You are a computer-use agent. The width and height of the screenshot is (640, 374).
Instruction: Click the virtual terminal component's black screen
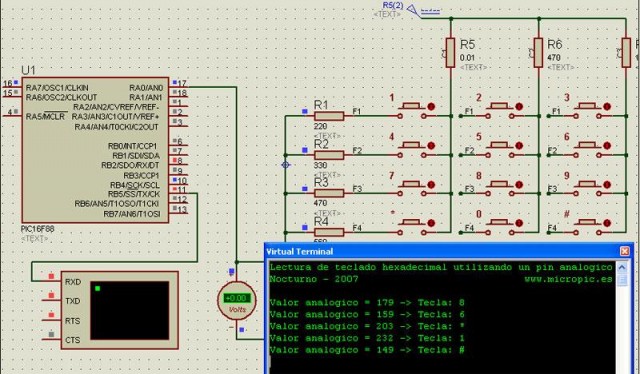click(x=129, y=310)
